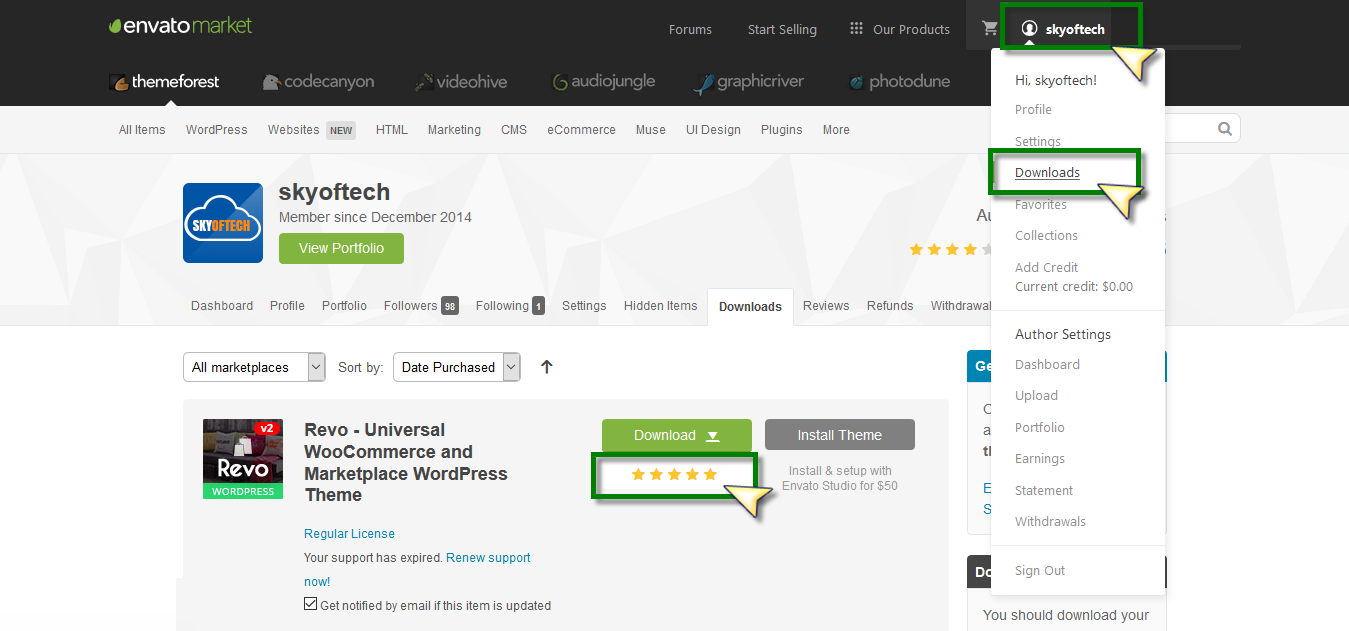1349x631 pixels.
Task: Open the Following tab
Action: pyautogui.click(x=510, y=306)
